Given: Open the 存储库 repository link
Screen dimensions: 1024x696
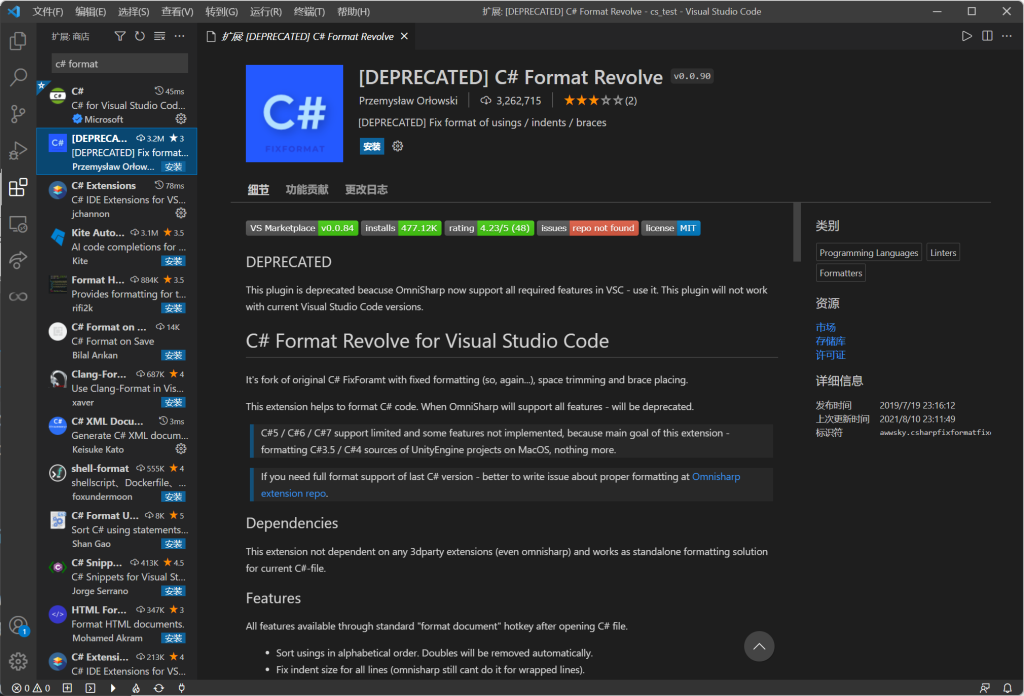Looking at the screenshot, I should tap(831, 341).
